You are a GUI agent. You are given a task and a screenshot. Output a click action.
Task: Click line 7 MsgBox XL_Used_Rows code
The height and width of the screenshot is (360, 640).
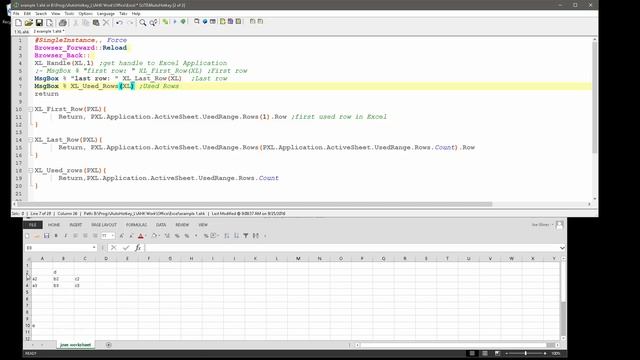tap(107, 86)
